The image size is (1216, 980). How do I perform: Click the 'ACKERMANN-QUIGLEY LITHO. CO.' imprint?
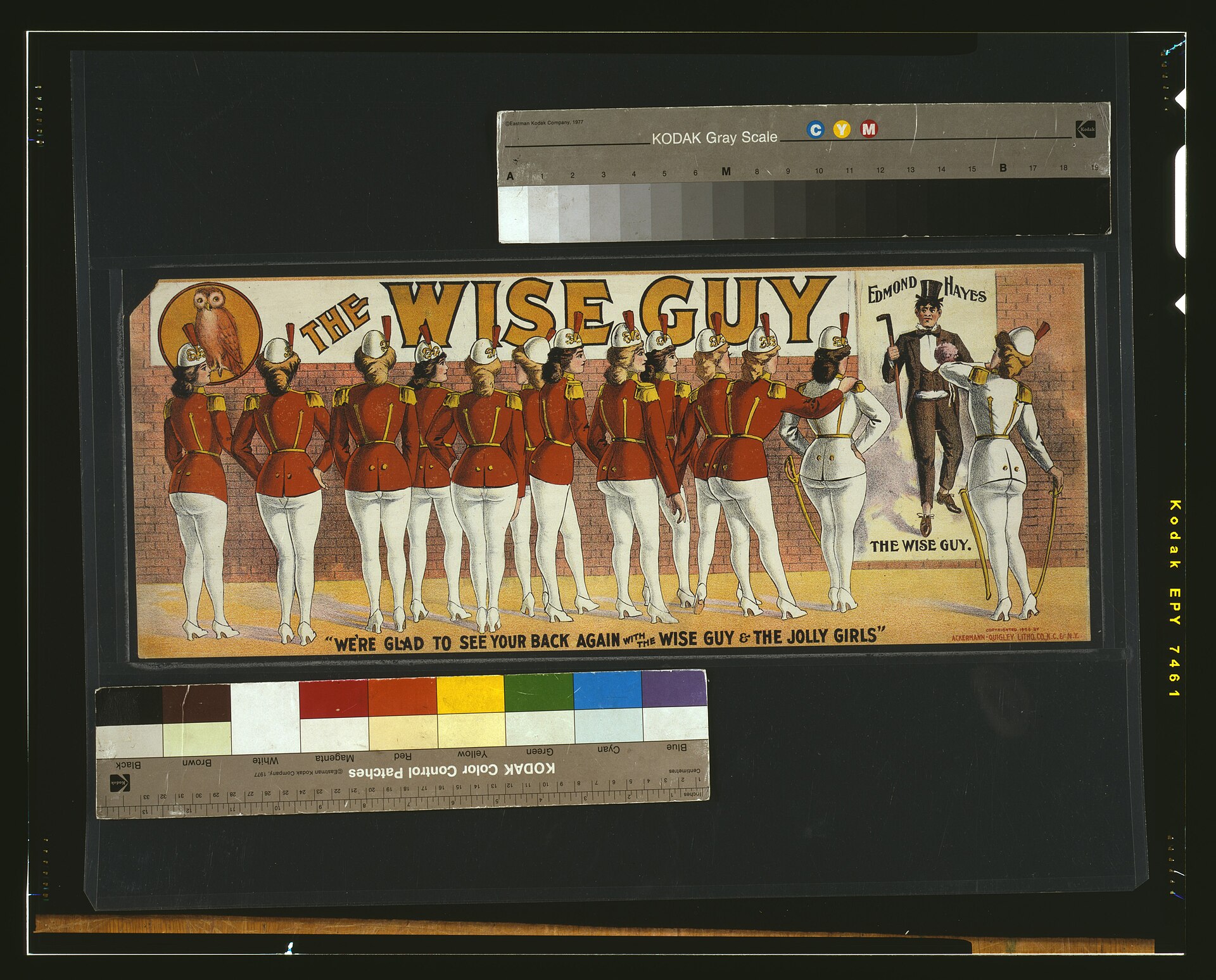1015,636
